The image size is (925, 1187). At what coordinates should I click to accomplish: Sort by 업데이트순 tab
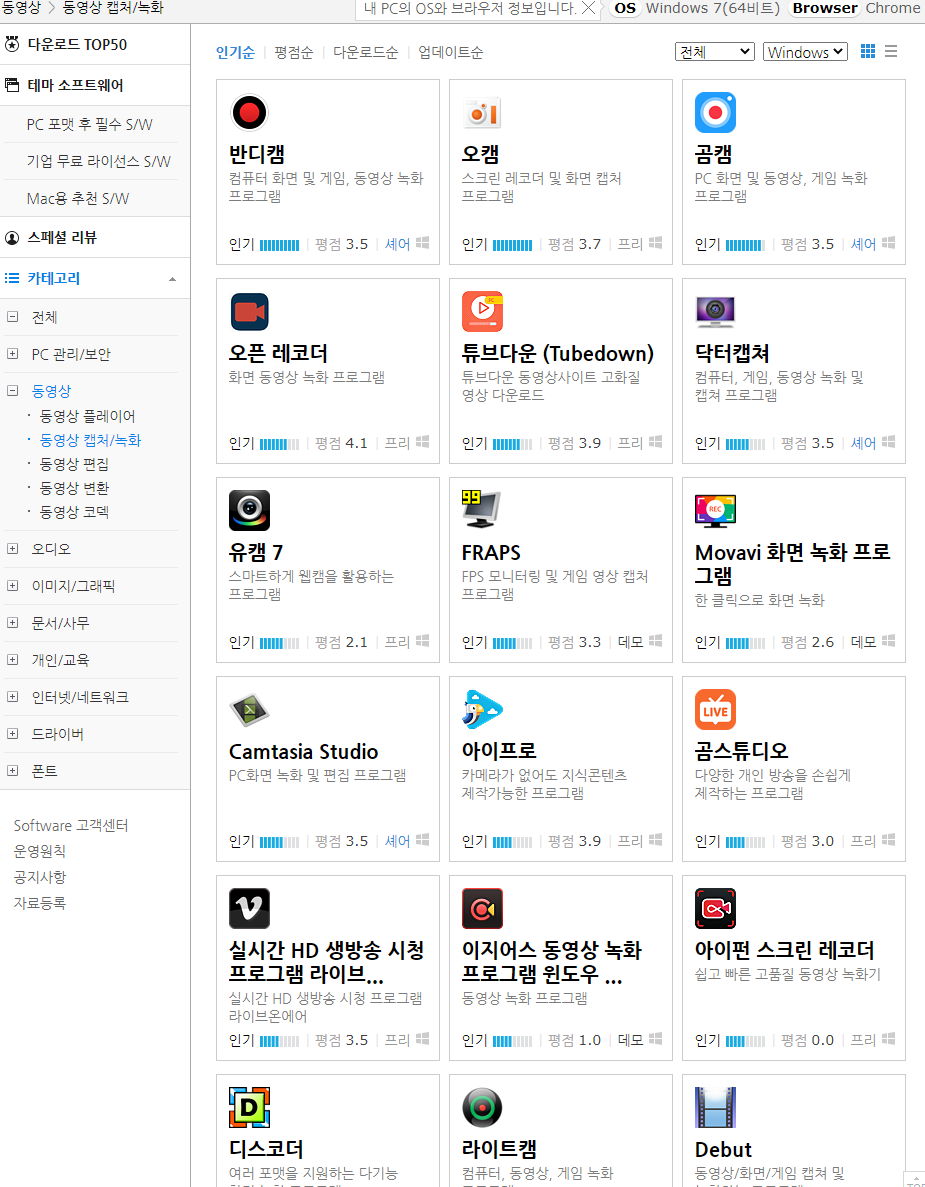point(450,52)
